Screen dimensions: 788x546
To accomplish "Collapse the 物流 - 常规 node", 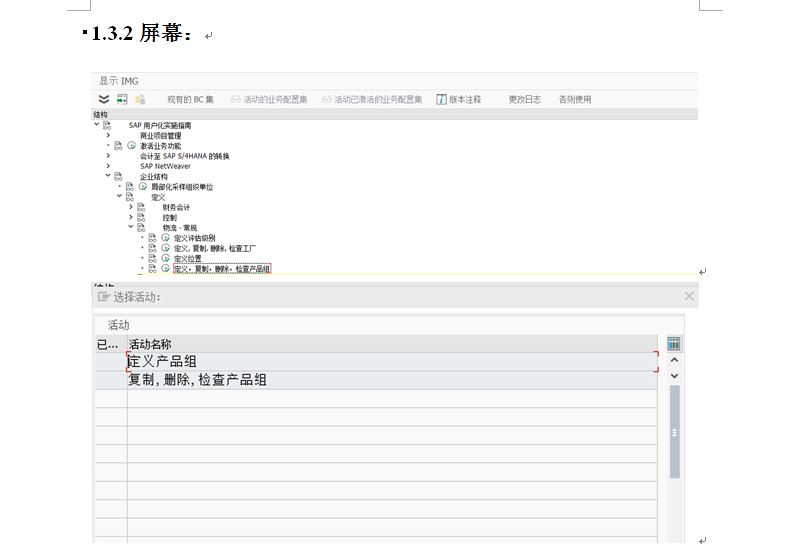I will pos(131,227).
